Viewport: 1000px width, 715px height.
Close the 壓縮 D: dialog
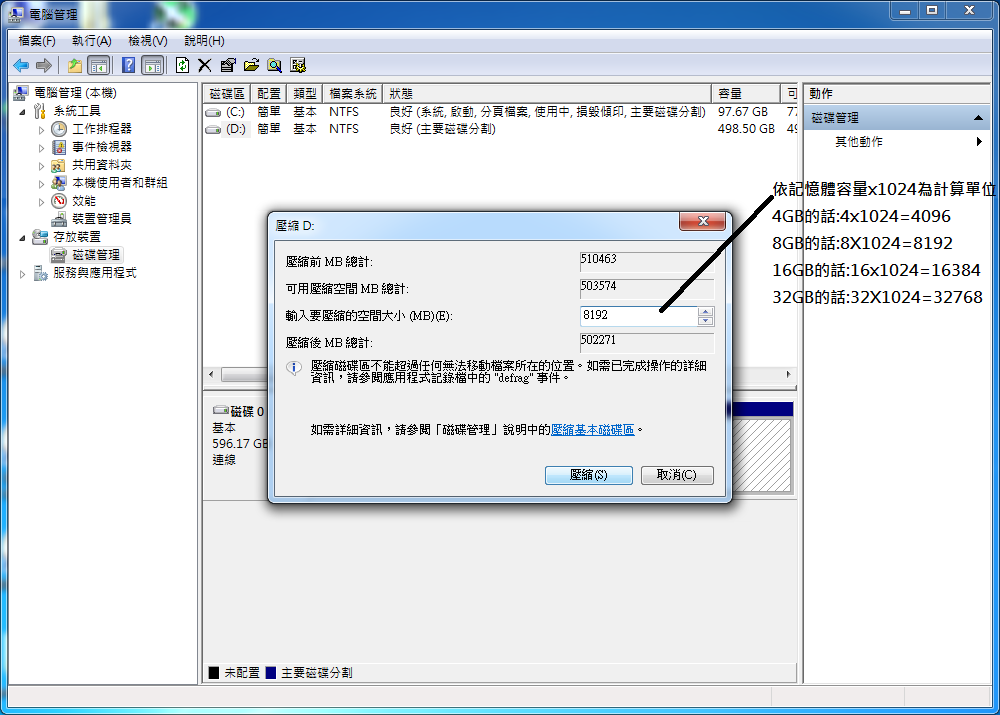coord(703,221)
